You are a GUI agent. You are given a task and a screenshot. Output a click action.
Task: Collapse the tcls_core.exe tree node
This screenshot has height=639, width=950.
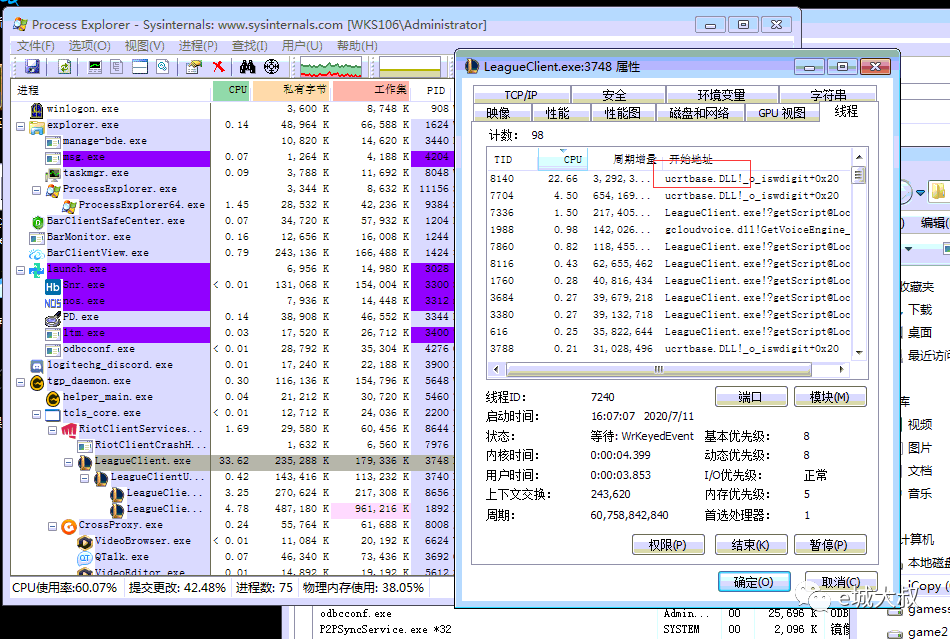click(x=36, y=414)
